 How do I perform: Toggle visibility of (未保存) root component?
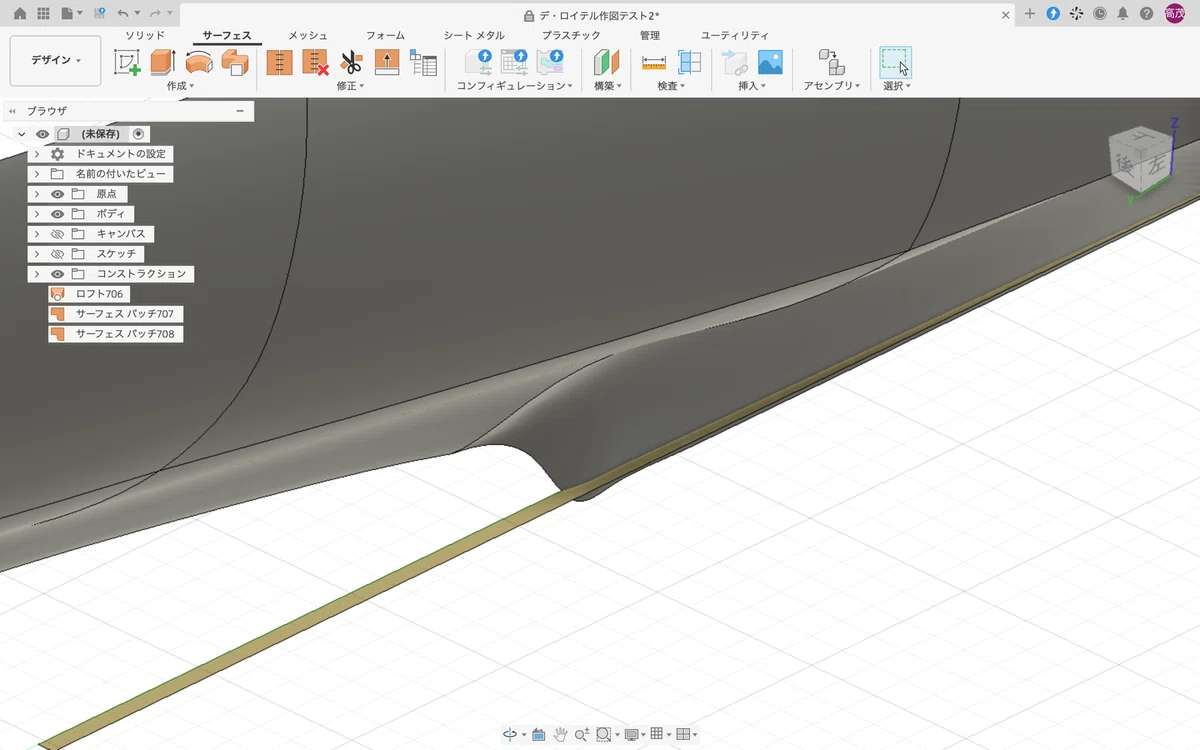tap(42, 134)
